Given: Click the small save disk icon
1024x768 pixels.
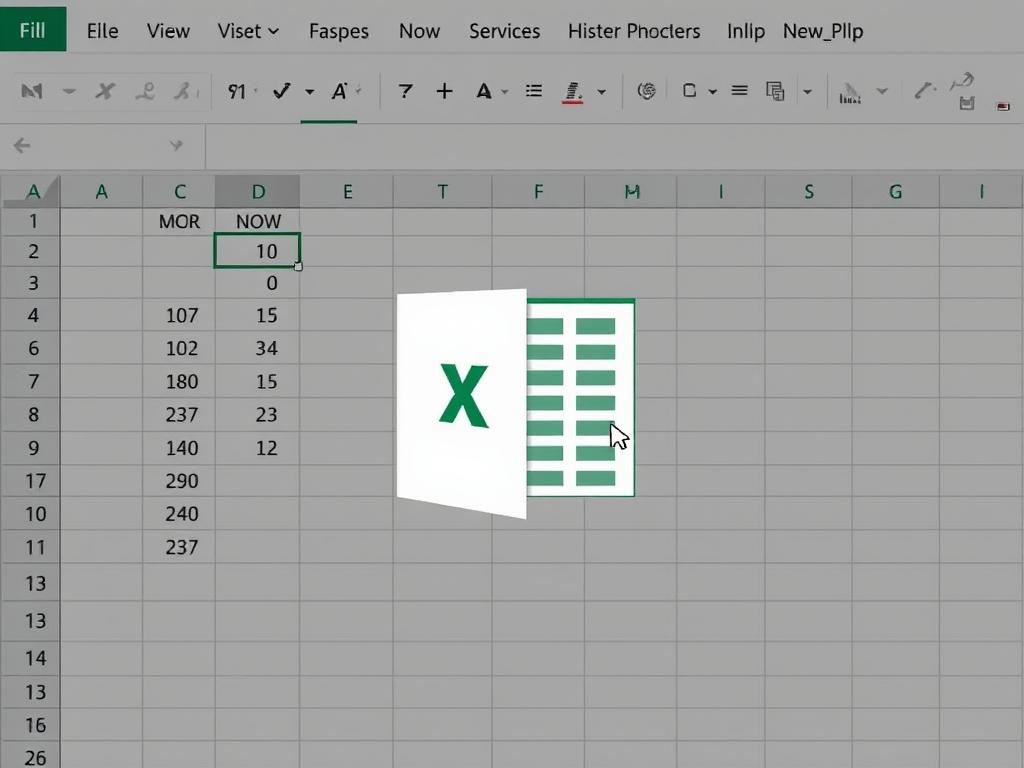Looking at the screenshot, I should pos(967,103).
